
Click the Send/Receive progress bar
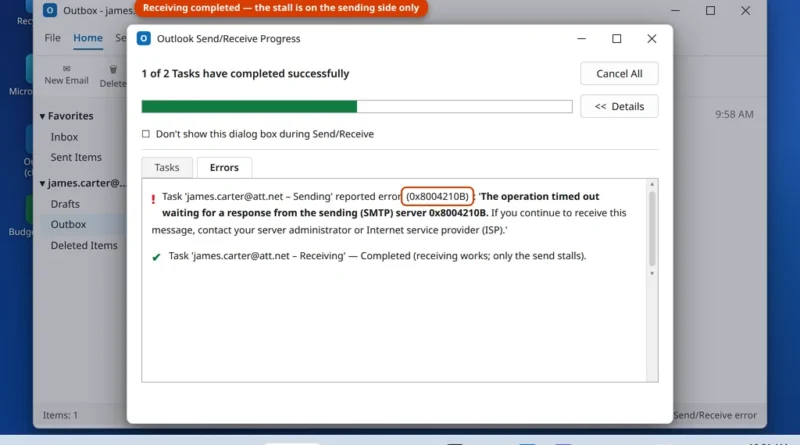357,106
